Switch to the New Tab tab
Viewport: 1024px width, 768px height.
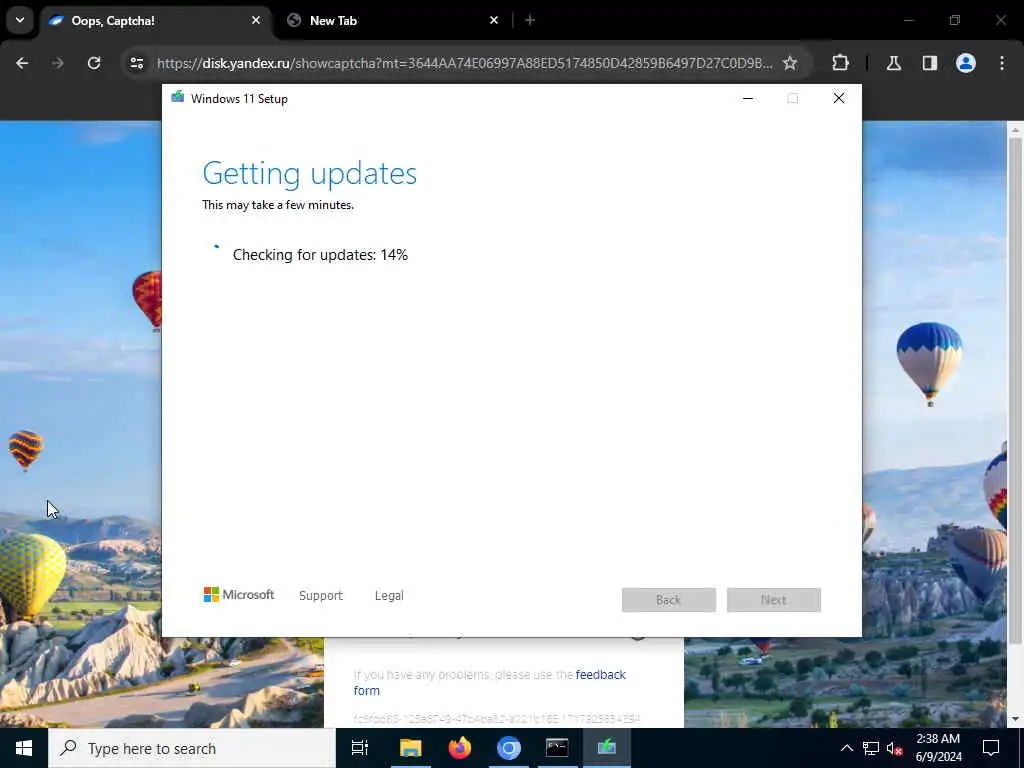[392, 21]
